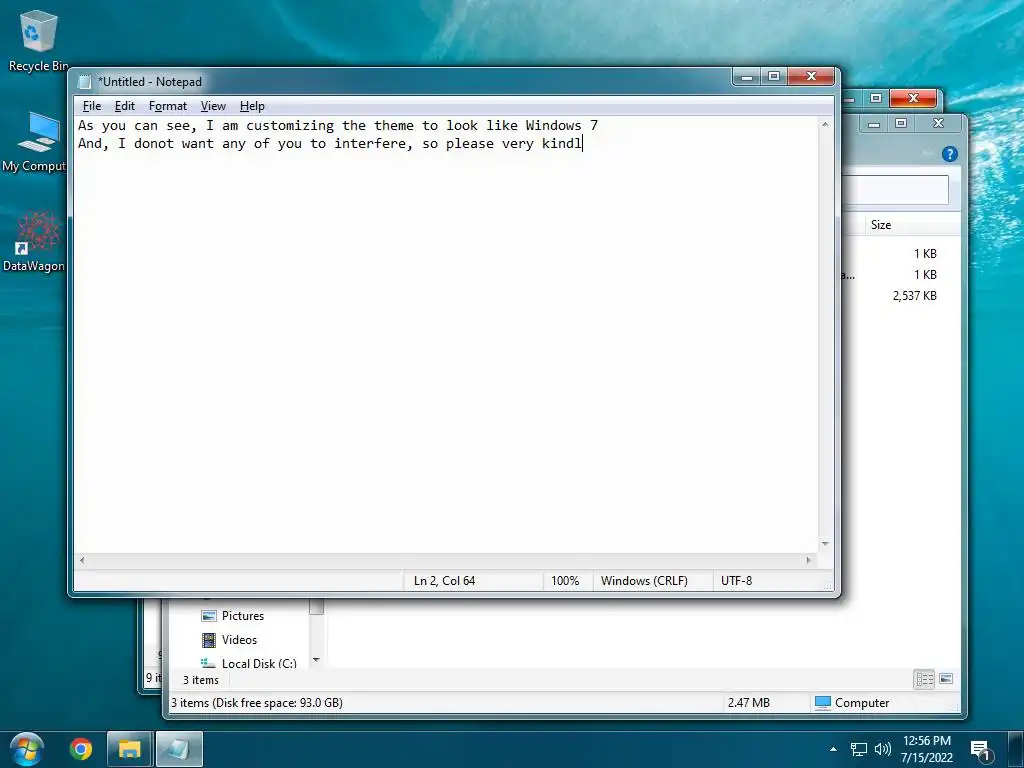Maximize the rearmost Explorer window
The height and width of the screenshot is (768, 1024).
876,99
